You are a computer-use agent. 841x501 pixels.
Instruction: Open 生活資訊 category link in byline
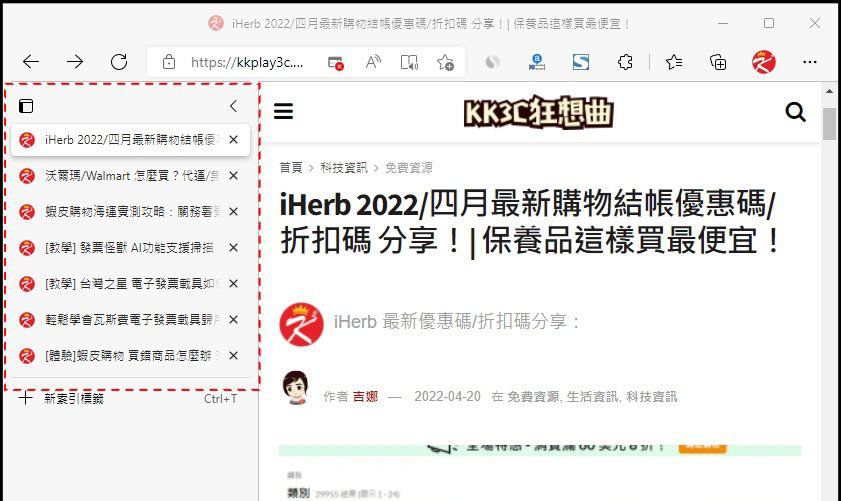tap(592, 397)
